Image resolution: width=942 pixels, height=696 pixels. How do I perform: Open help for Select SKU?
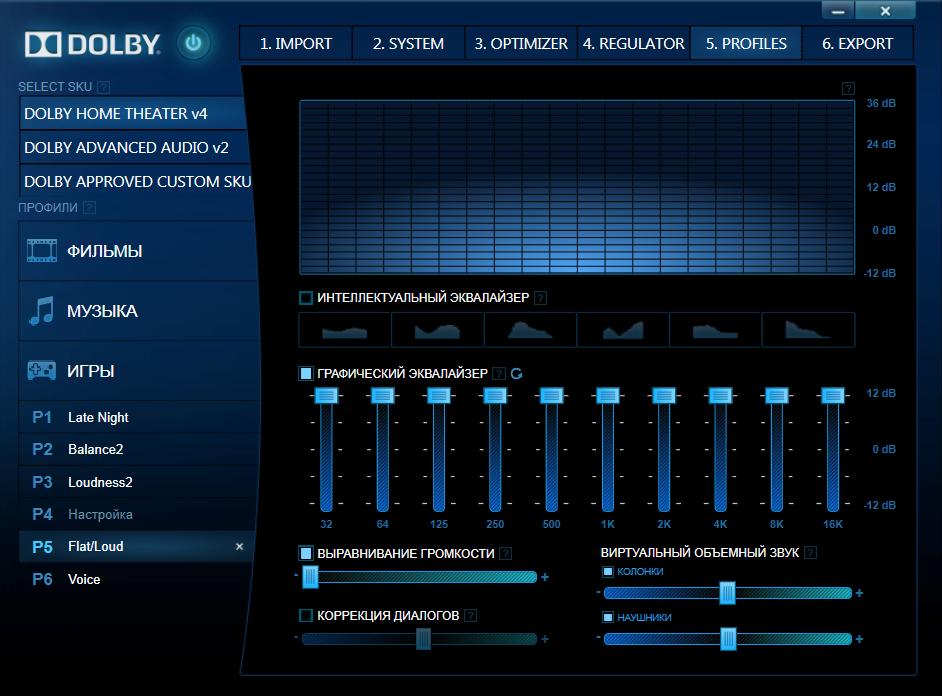tap(103, 87)
